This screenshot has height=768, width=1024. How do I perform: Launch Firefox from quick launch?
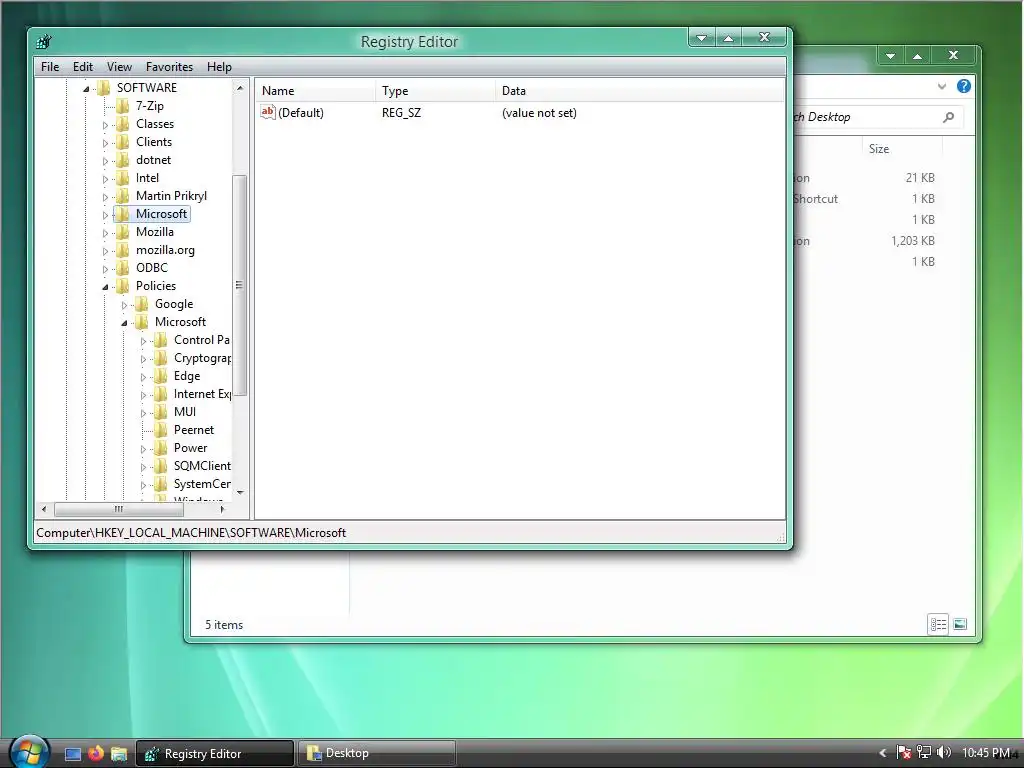(x=96, y=753)
